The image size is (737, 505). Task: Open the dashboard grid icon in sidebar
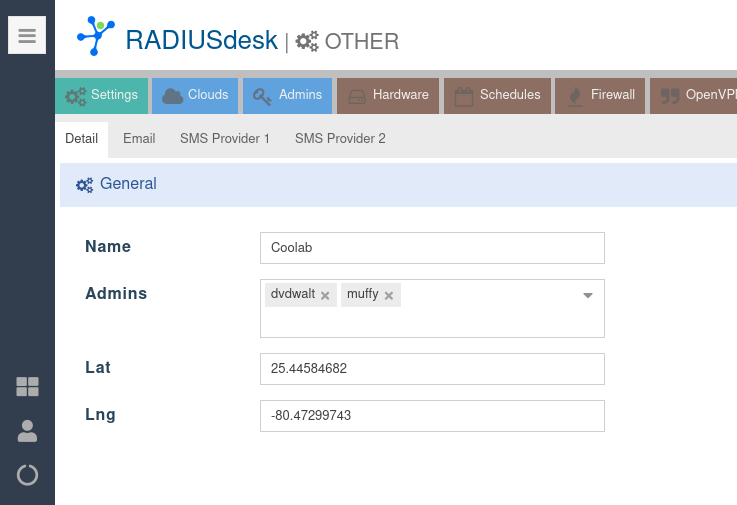(27, 387)
